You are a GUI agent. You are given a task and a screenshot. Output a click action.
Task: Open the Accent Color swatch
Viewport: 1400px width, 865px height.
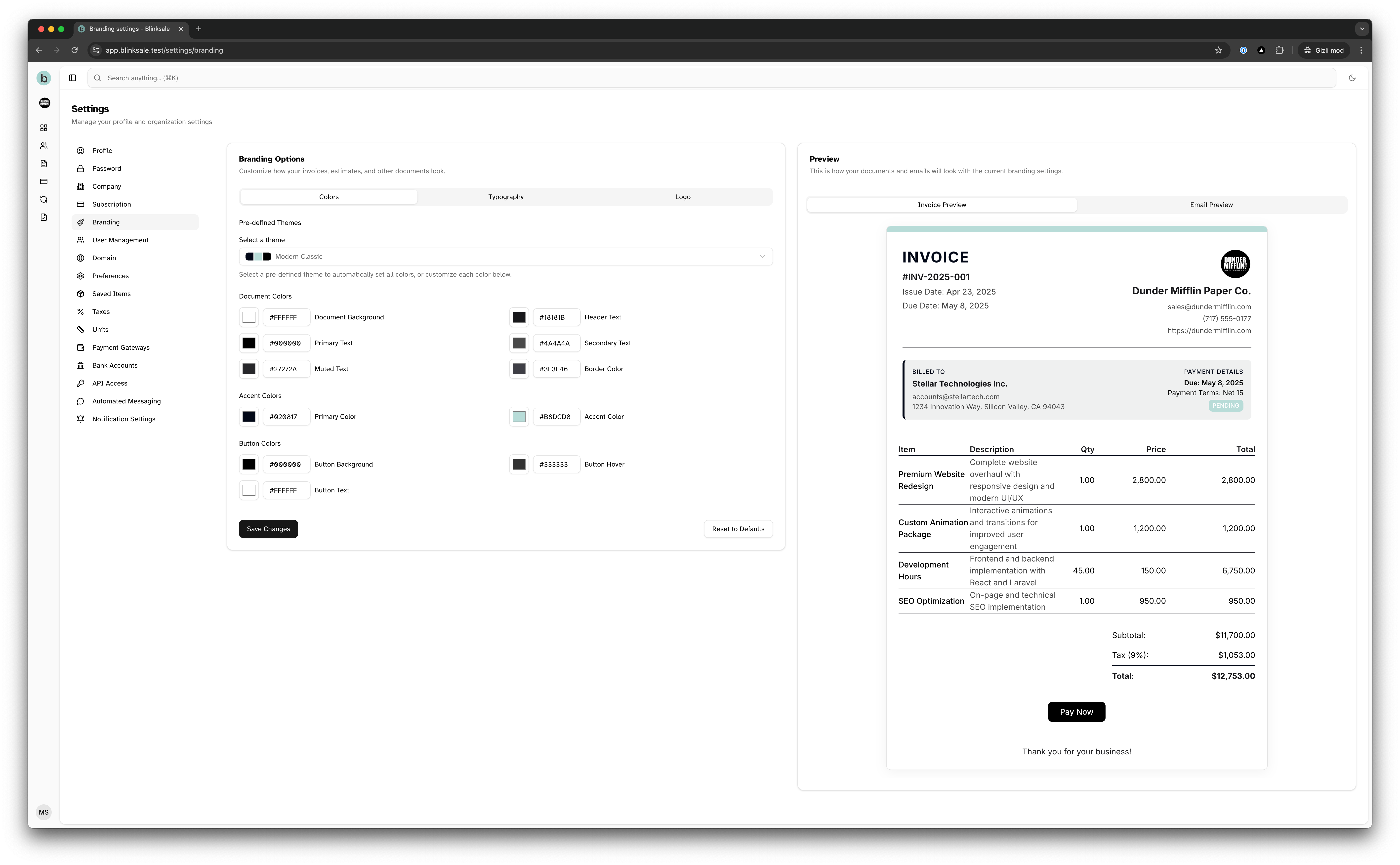519,417
